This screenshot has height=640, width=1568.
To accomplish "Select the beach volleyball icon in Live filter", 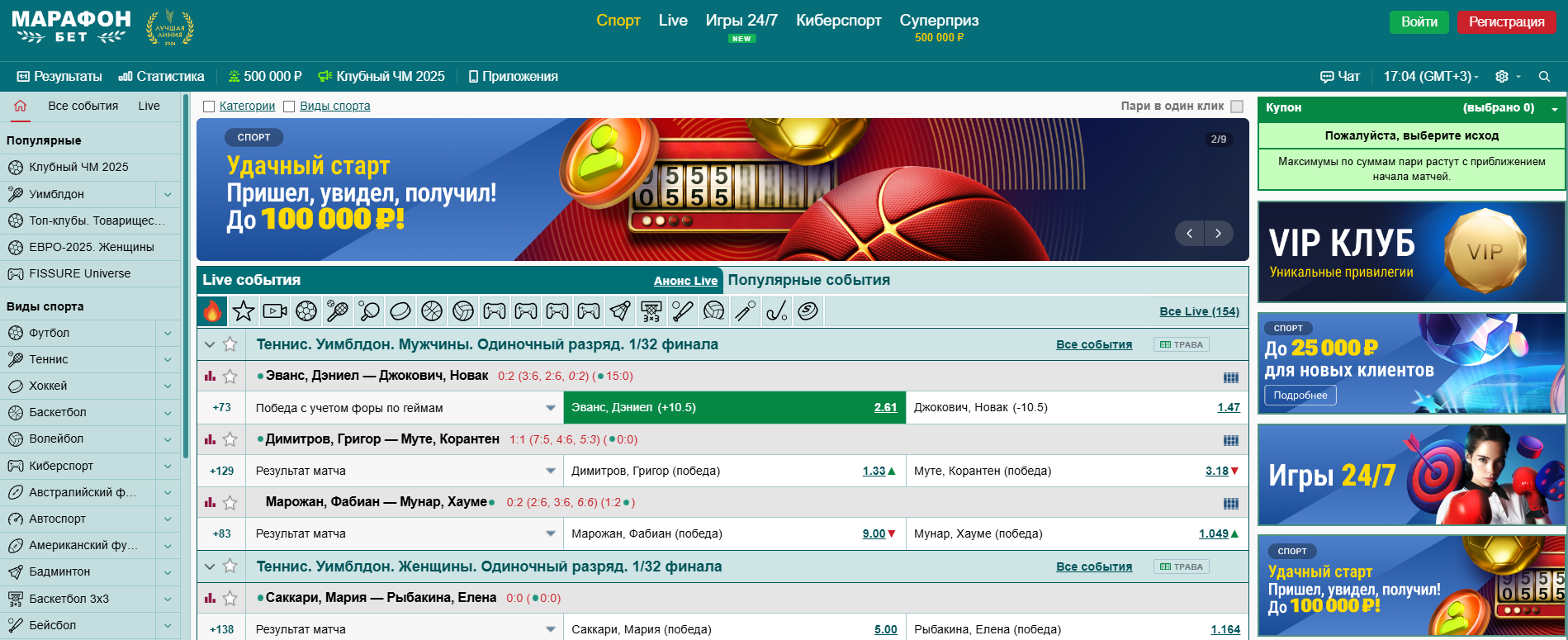I will (714, 311).
